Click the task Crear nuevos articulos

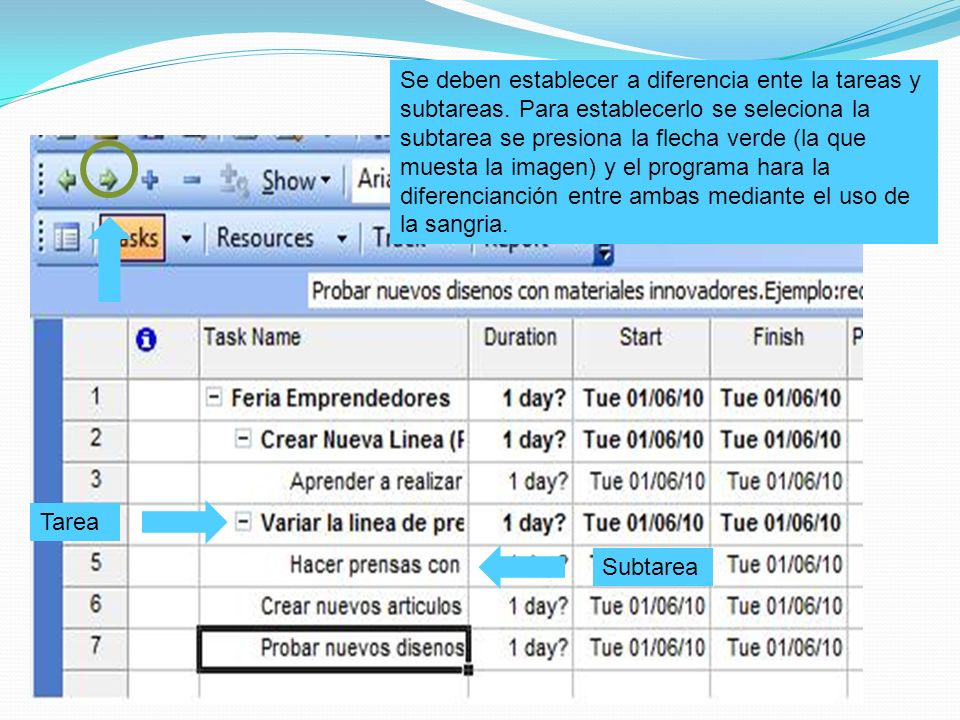click(x=361, y=606)
